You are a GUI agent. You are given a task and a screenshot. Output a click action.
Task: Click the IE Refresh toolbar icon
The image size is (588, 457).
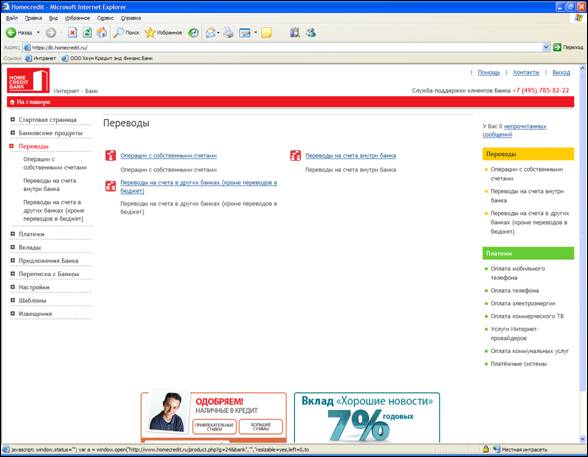tap(87, 33)
